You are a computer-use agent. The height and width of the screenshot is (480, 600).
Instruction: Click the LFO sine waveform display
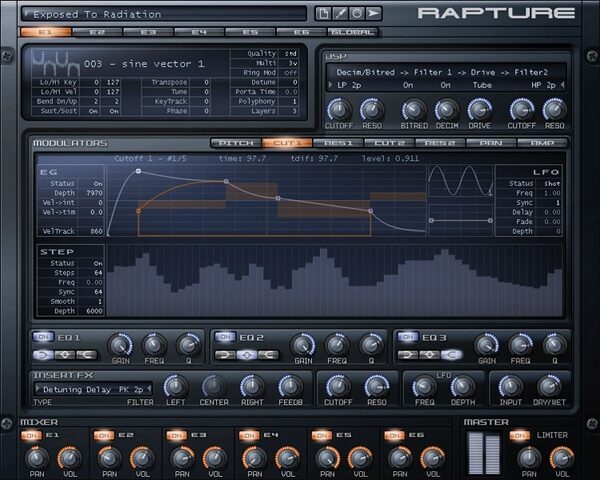coord(460,181)
